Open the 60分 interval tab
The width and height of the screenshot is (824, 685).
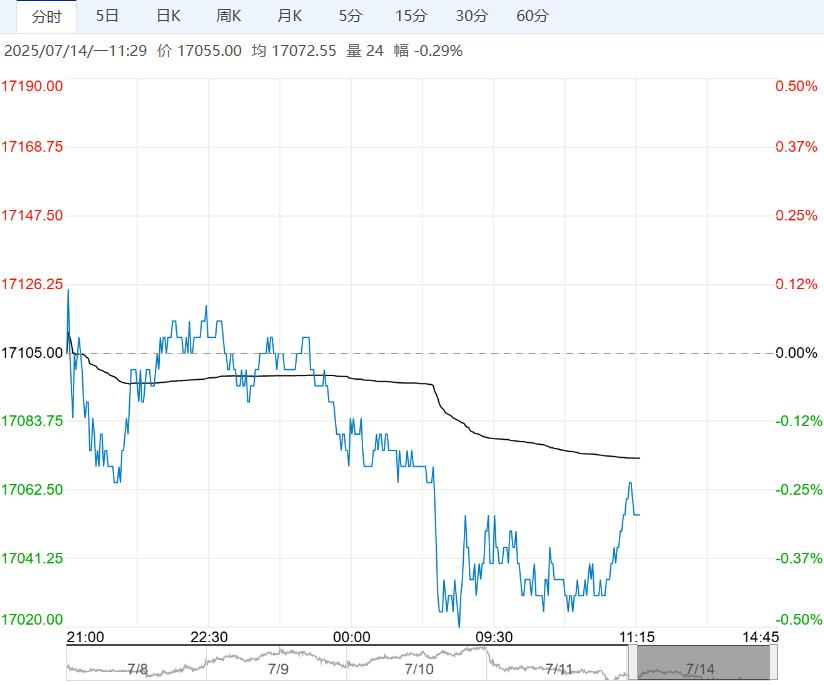click(533, 16)
